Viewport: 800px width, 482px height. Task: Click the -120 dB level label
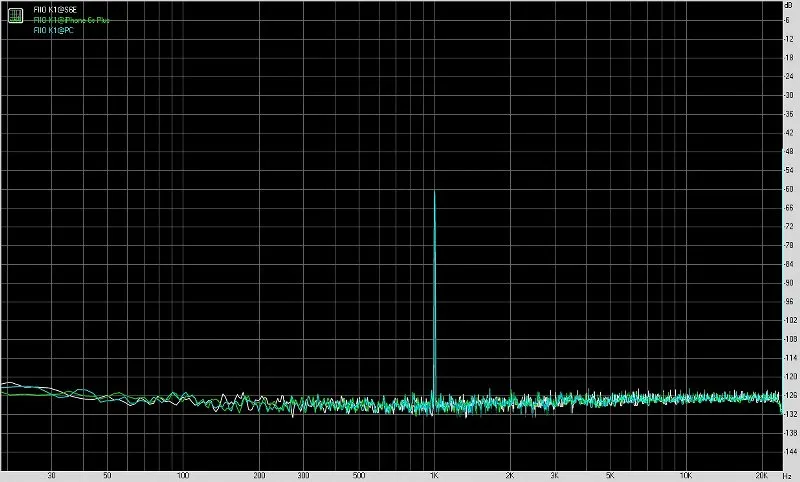coord(790,376)
